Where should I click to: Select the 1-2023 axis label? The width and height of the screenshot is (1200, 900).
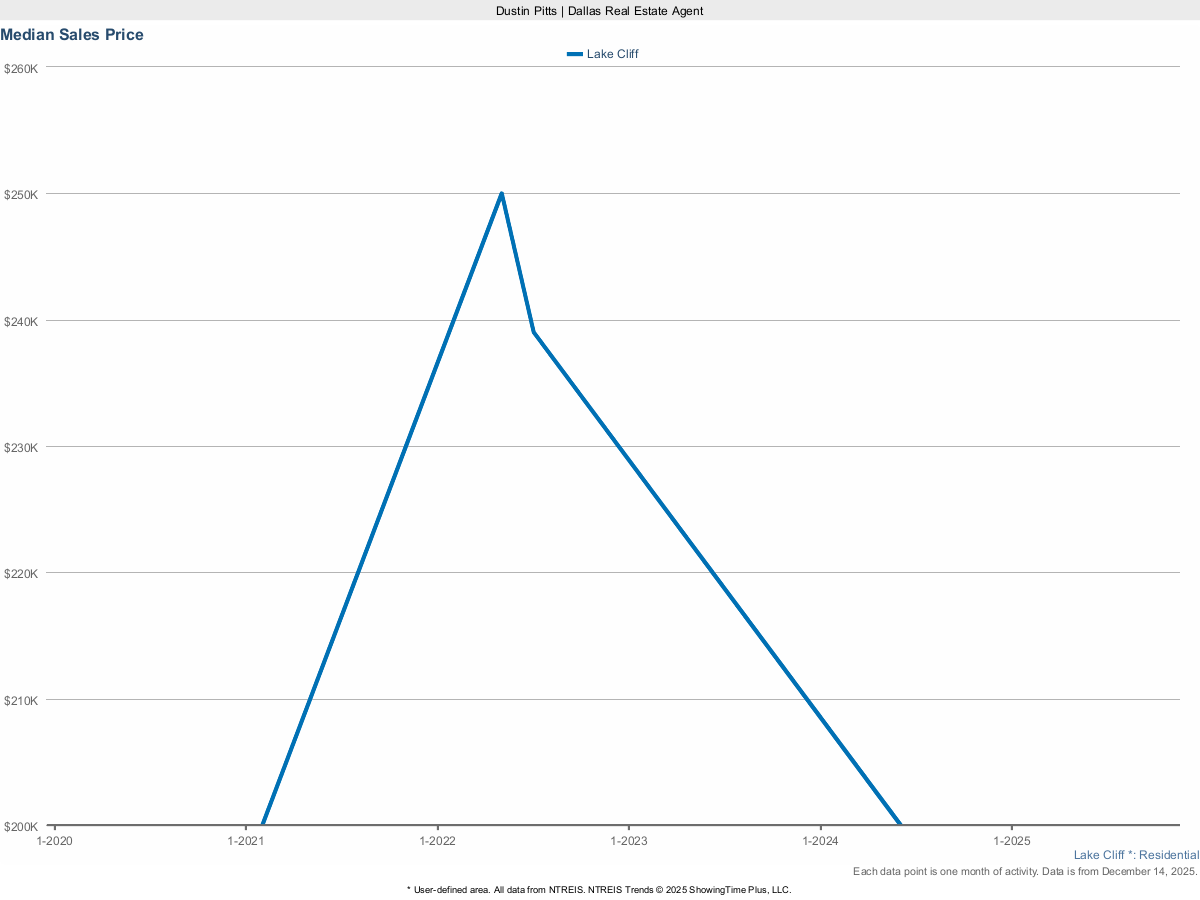point(628,841)
